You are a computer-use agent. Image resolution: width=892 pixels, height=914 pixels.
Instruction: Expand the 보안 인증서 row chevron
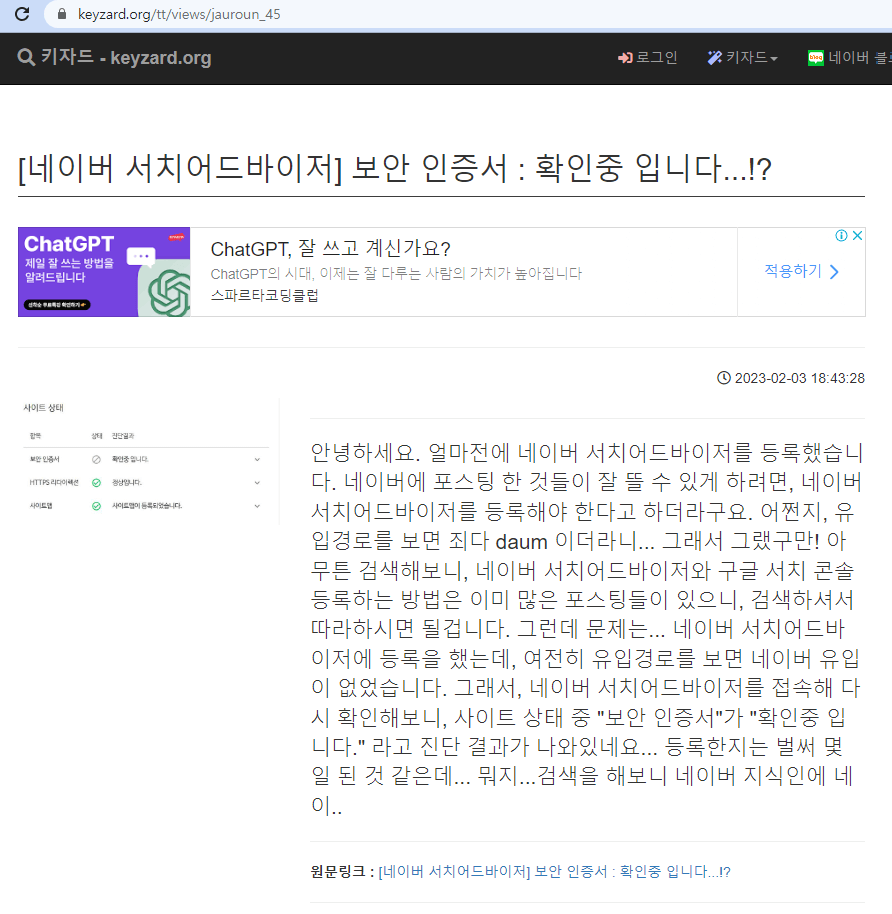(257, 459)
